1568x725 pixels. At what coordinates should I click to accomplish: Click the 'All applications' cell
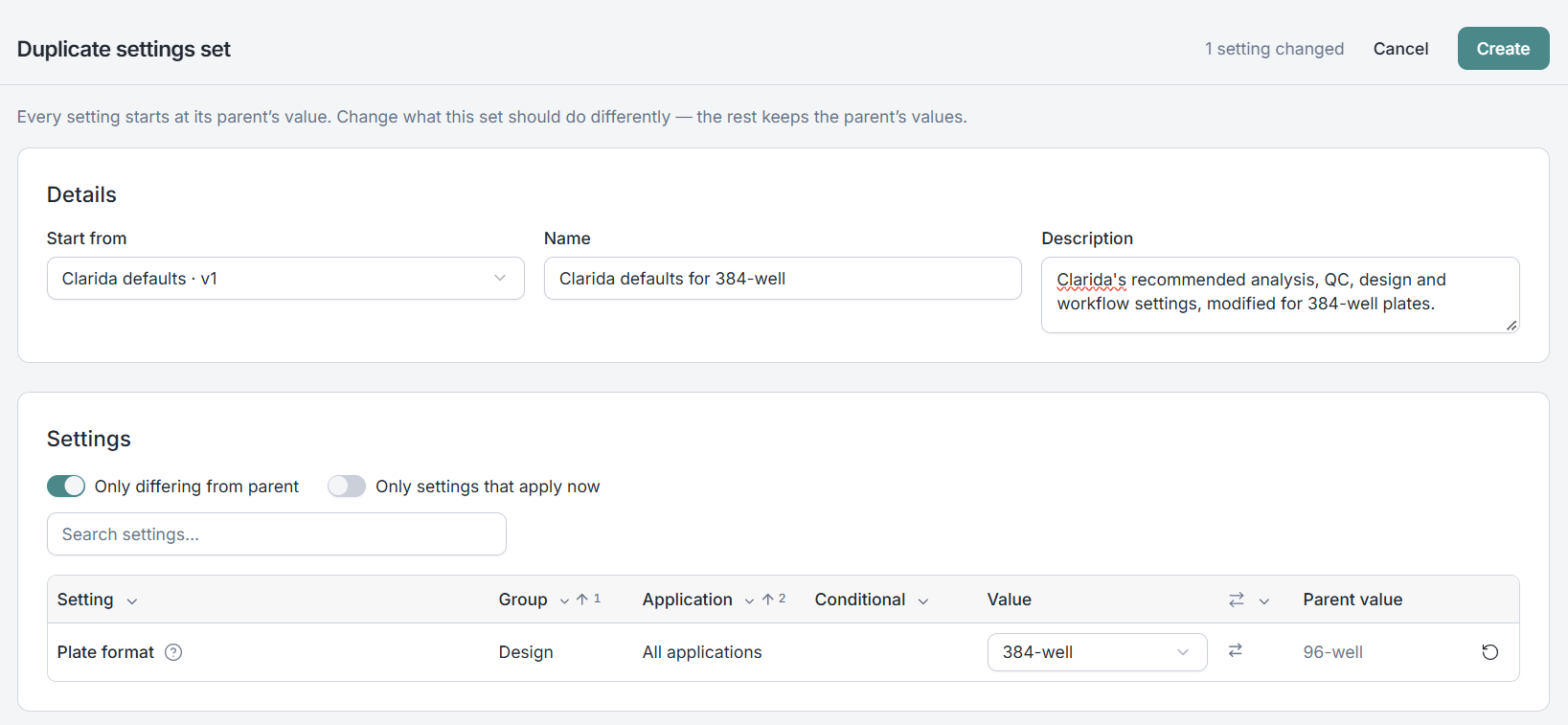702,652
